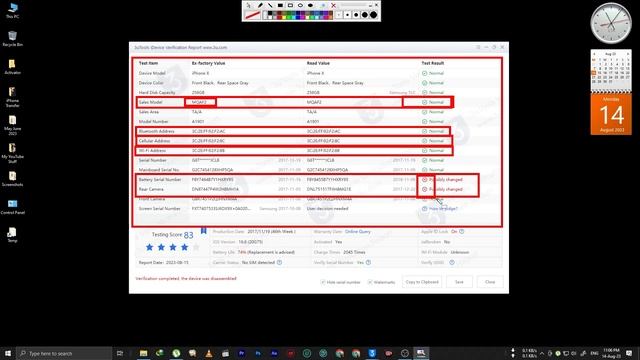Image resolution: width=640 pixels, height=360 pixels.
Task: Select the straight line tool
Action: pos(270,5)
